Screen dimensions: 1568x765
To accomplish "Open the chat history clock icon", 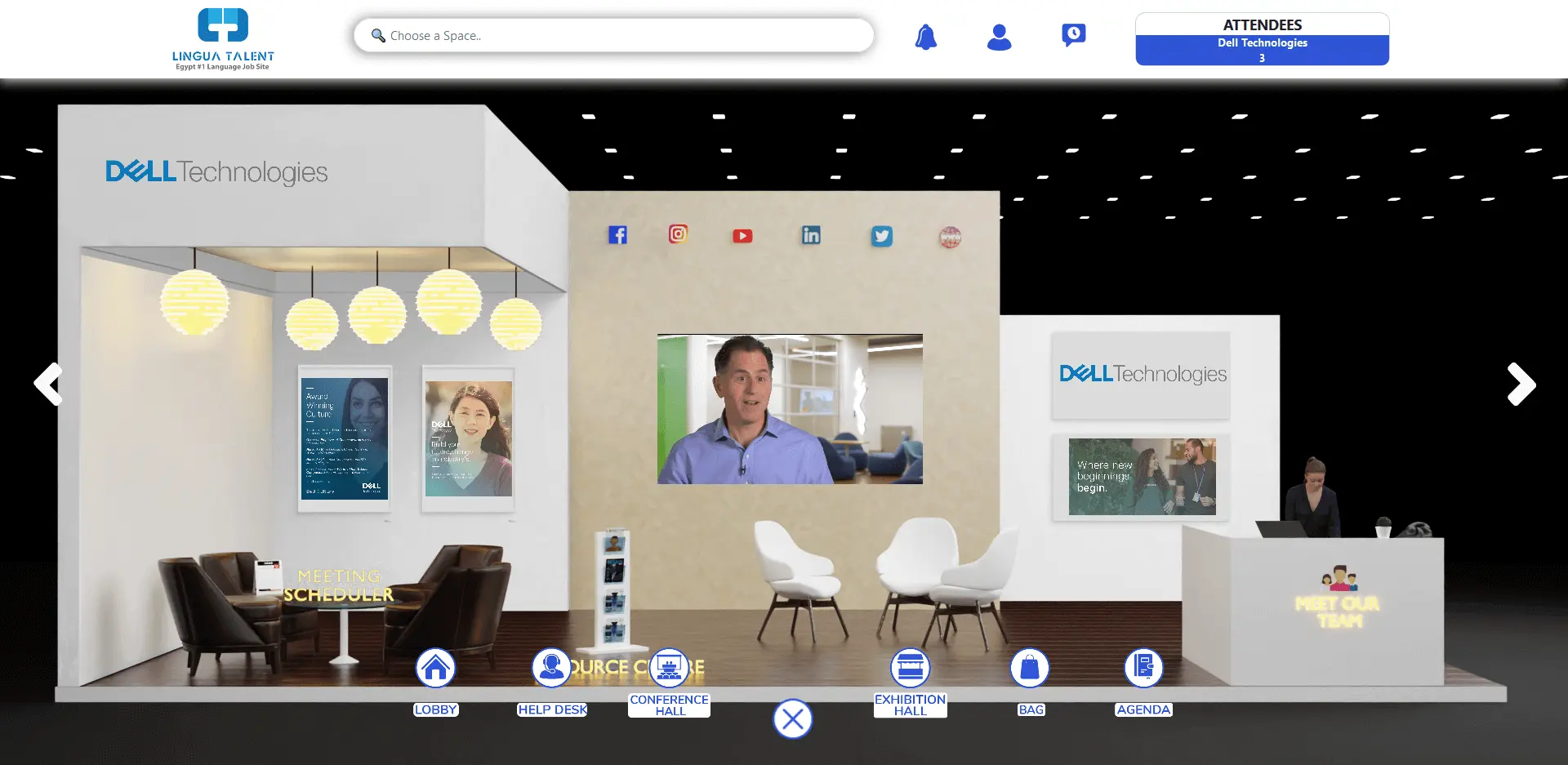I will [1073, 35].
